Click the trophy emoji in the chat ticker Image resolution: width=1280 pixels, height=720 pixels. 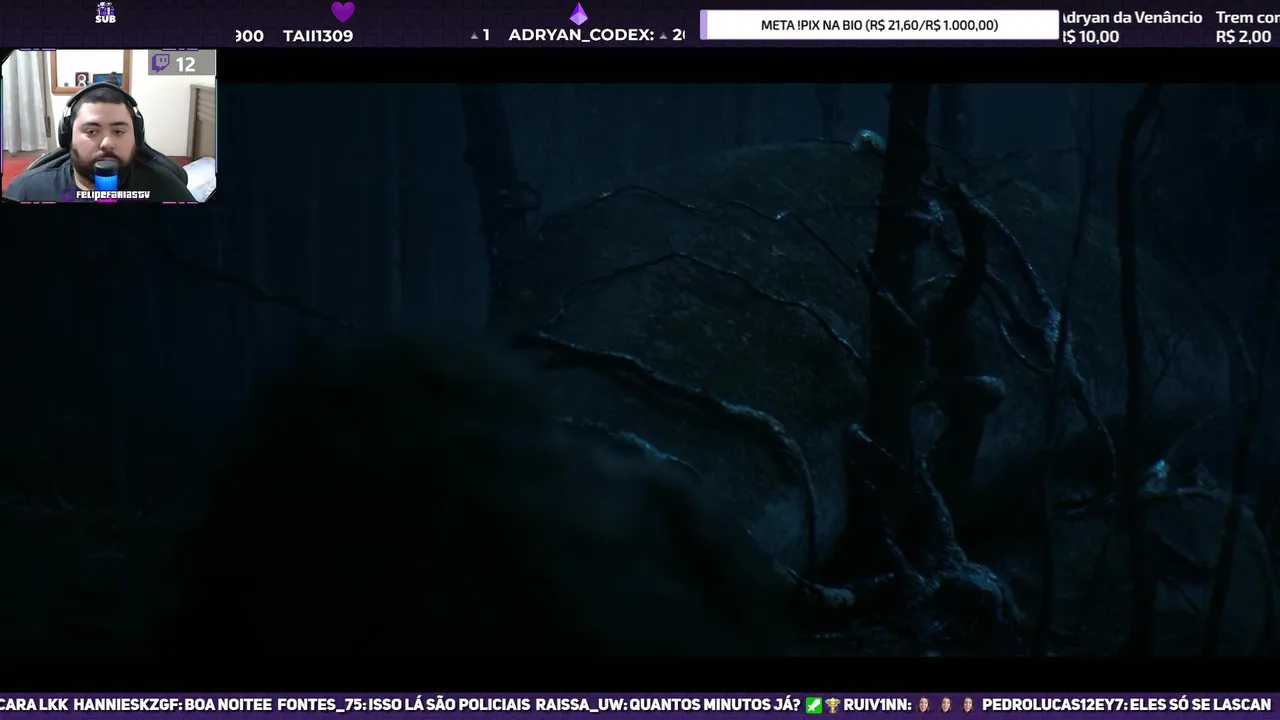click(x=832, y=705)
